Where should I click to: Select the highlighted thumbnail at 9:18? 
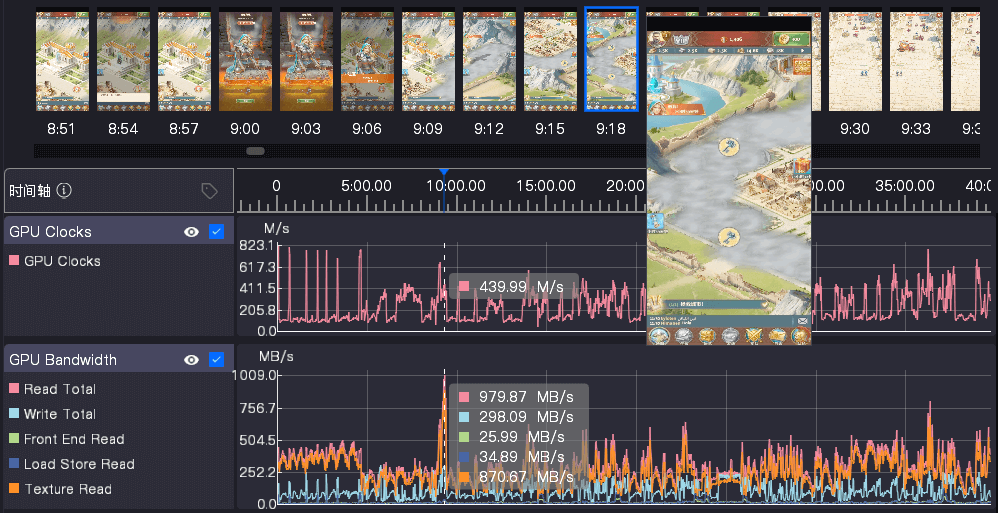(612, 60)
